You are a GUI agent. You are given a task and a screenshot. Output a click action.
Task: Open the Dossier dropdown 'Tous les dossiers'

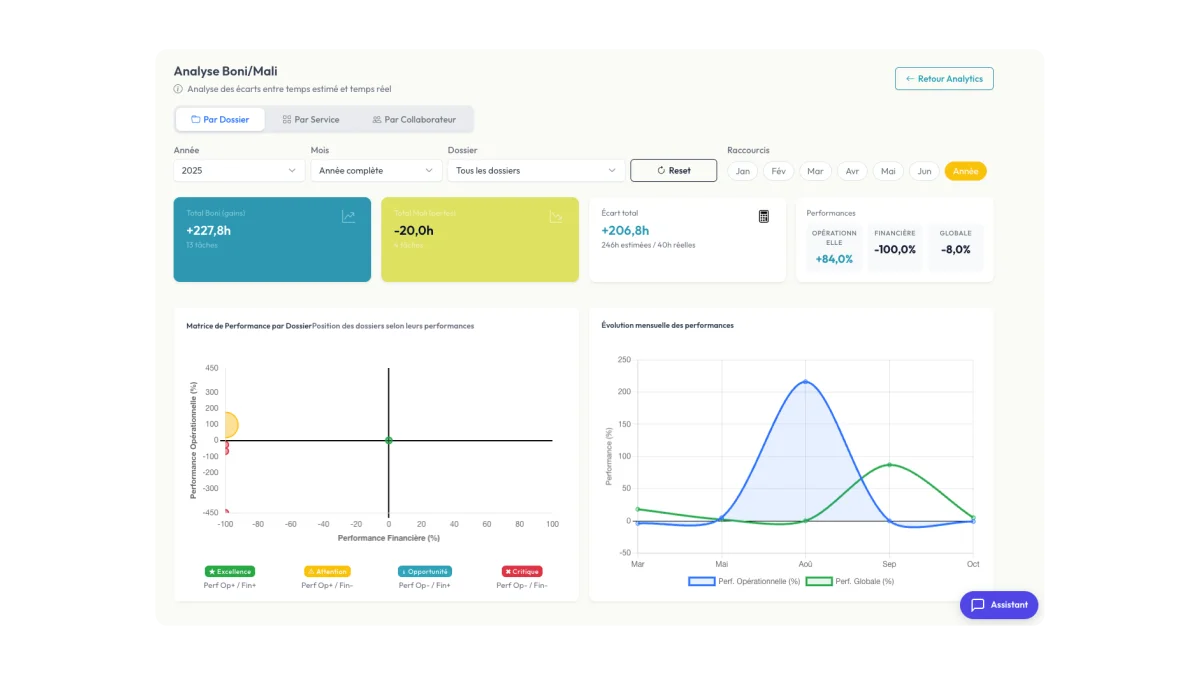[536, 171]
